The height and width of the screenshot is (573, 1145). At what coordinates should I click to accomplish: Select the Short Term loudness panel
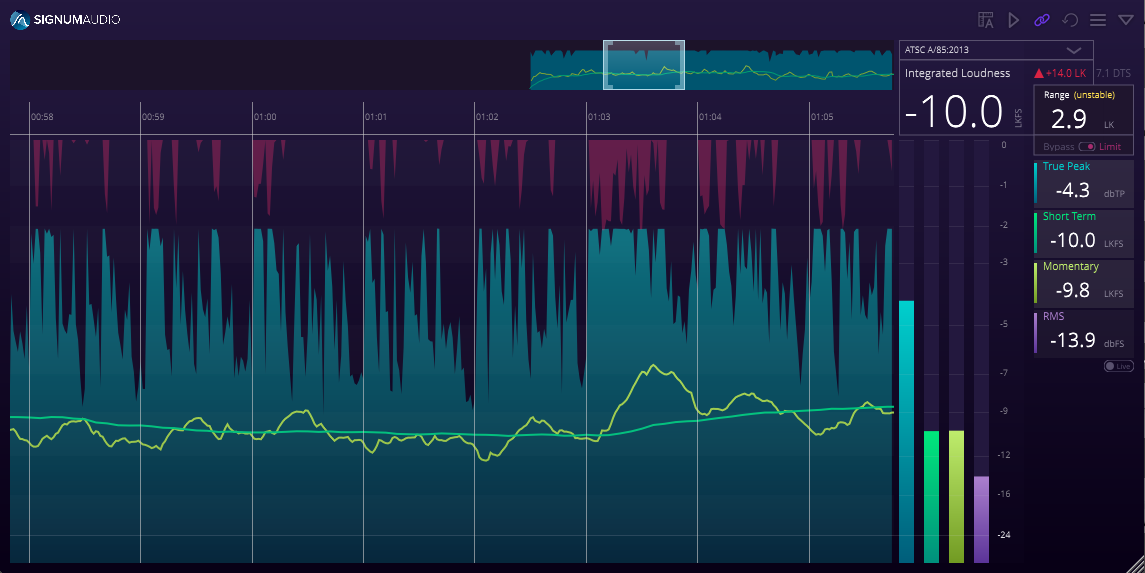(x=1084, y=233)
